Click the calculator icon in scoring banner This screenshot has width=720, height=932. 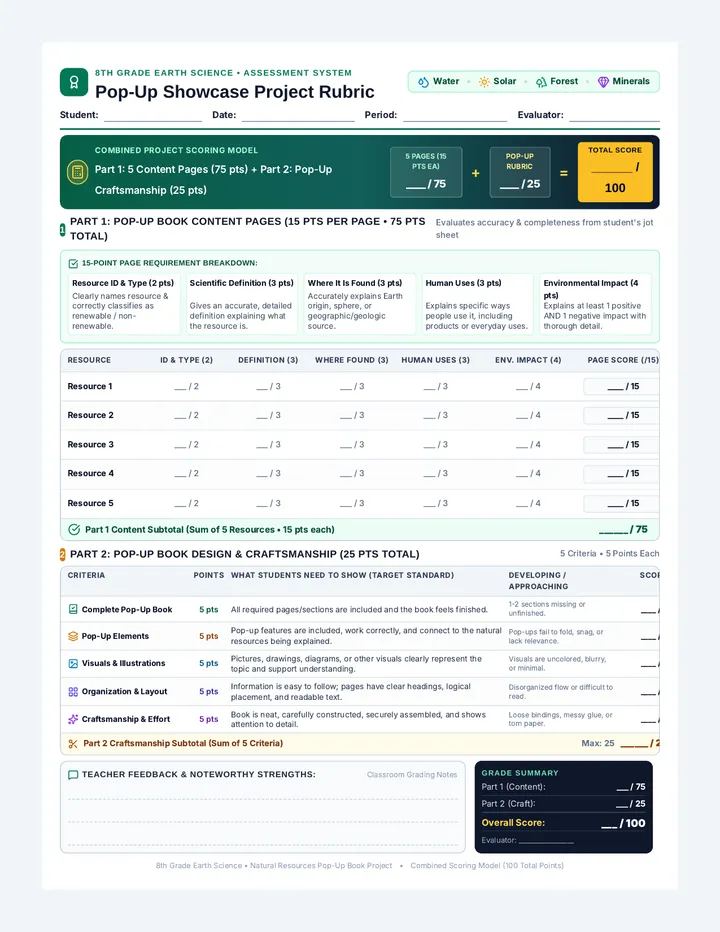[x=77, y=172]
